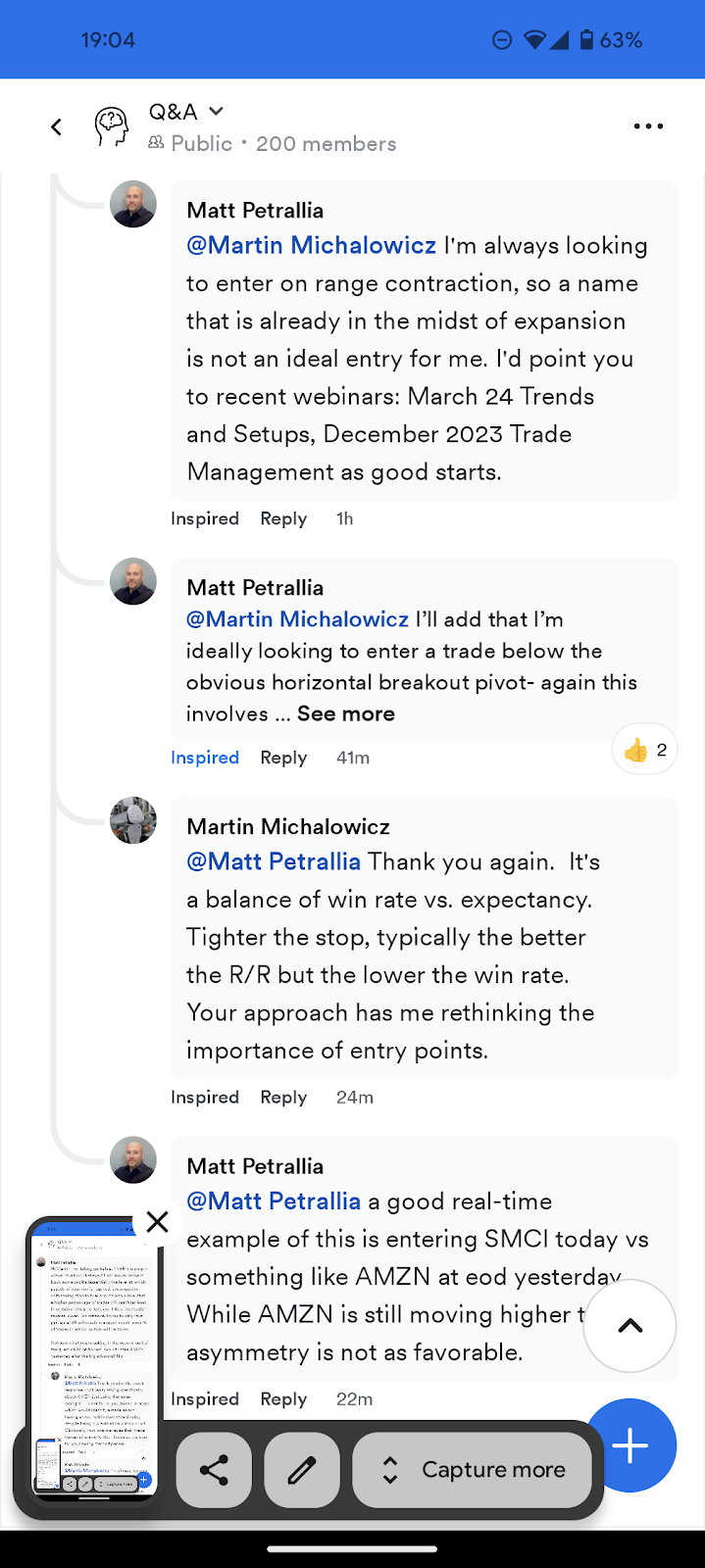Edit the screenshot with pencil icon

coord(302,1469)
